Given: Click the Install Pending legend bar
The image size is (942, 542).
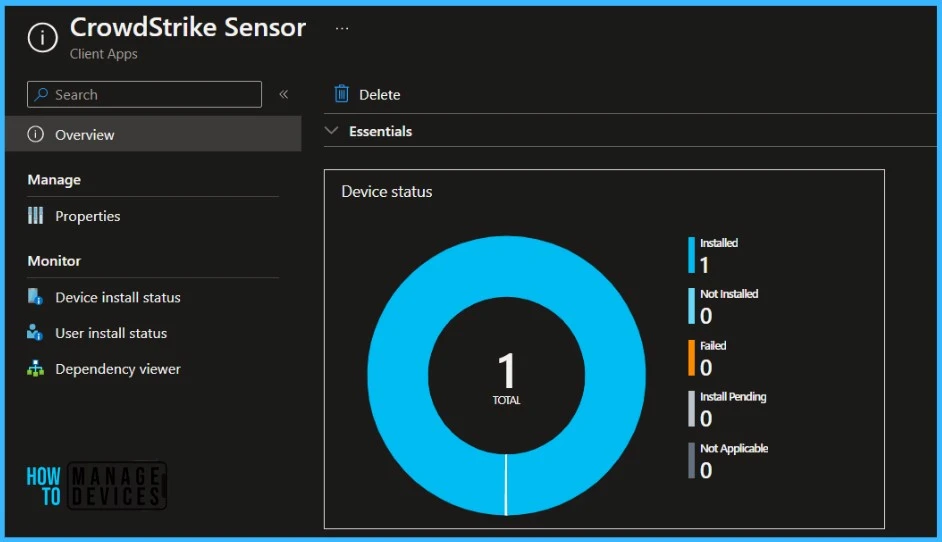Looking at the screenshot, I should [691, 409].
